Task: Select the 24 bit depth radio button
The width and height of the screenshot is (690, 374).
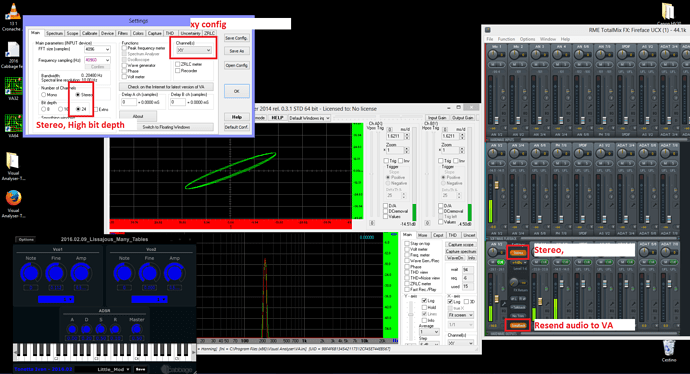Action: pos(78,109)
